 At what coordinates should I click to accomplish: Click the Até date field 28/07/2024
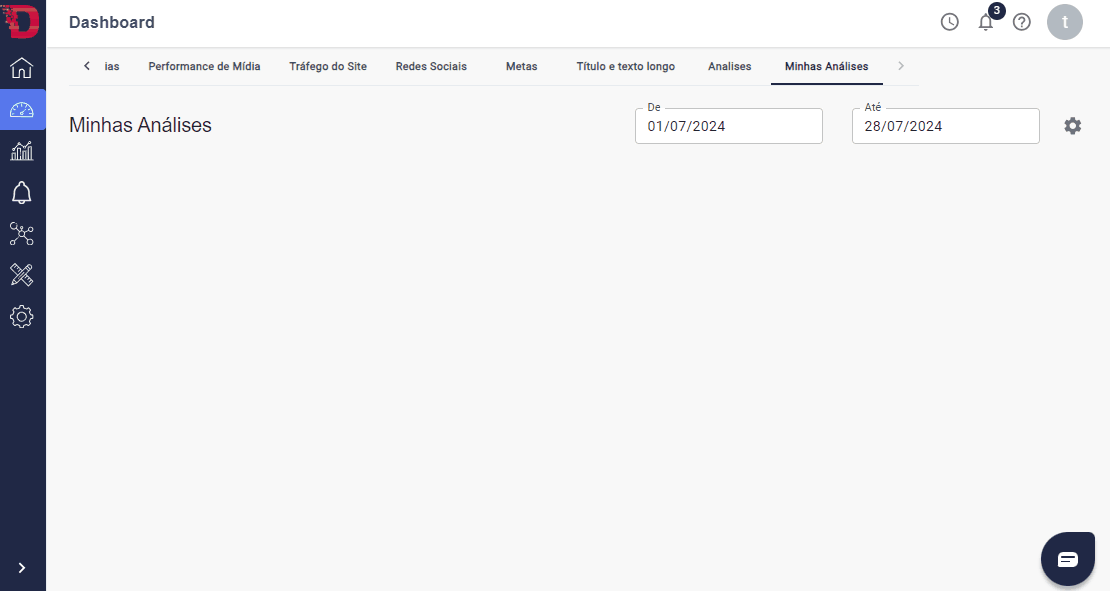tap(946, 126)
